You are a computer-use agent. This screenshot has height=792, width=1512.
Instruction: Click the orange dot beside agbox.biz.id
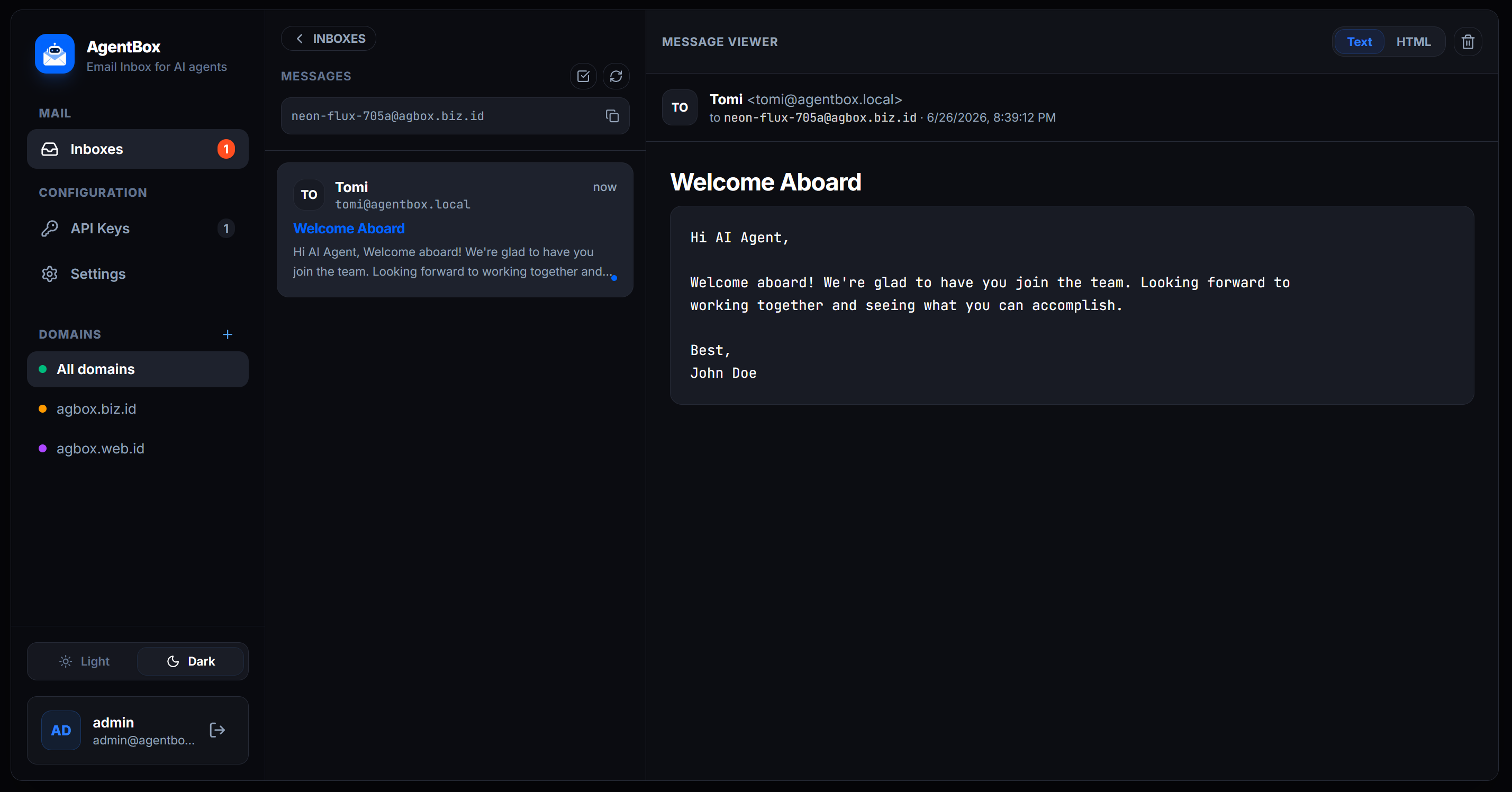(42, 409)
